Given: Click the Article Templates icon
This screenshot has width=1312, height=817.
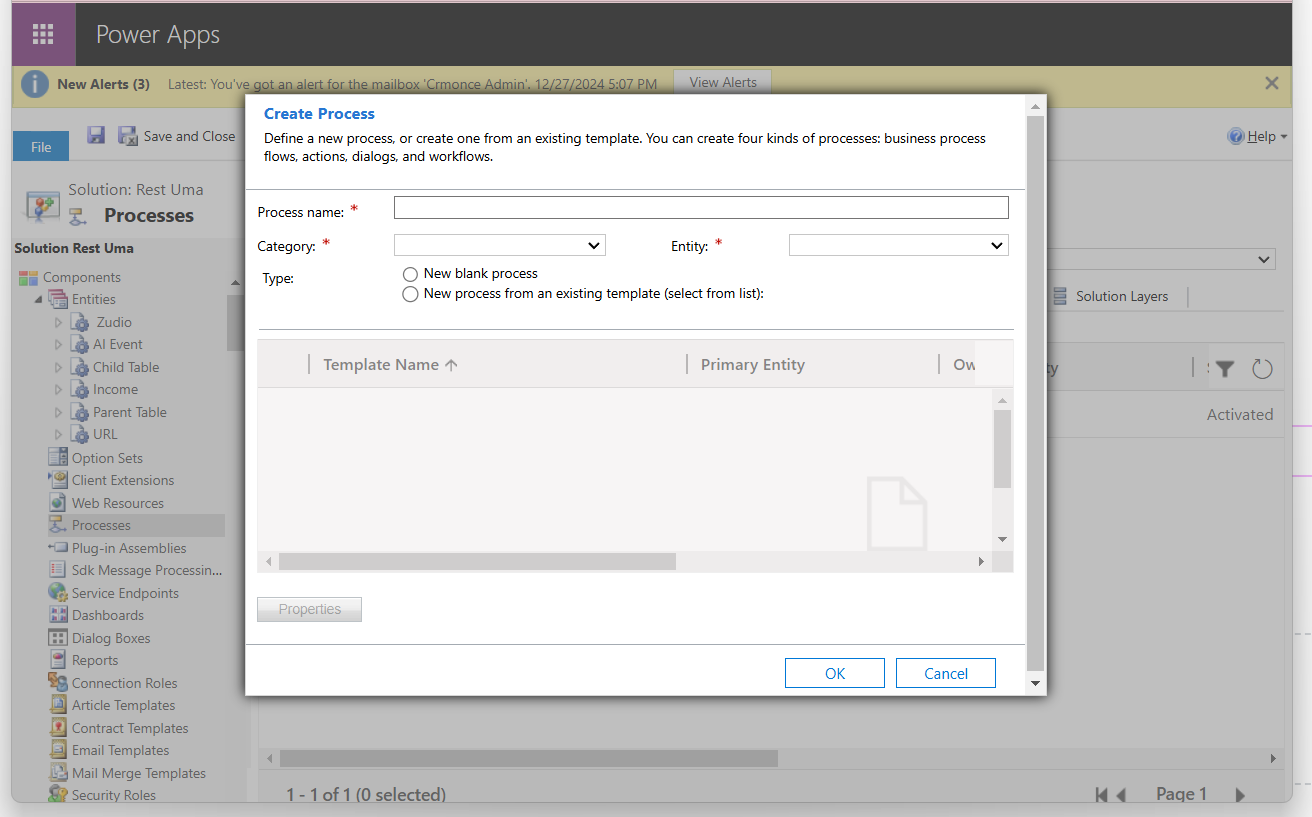Looking at the screenshot, I should pyautogui.click(x=58, y=705).
